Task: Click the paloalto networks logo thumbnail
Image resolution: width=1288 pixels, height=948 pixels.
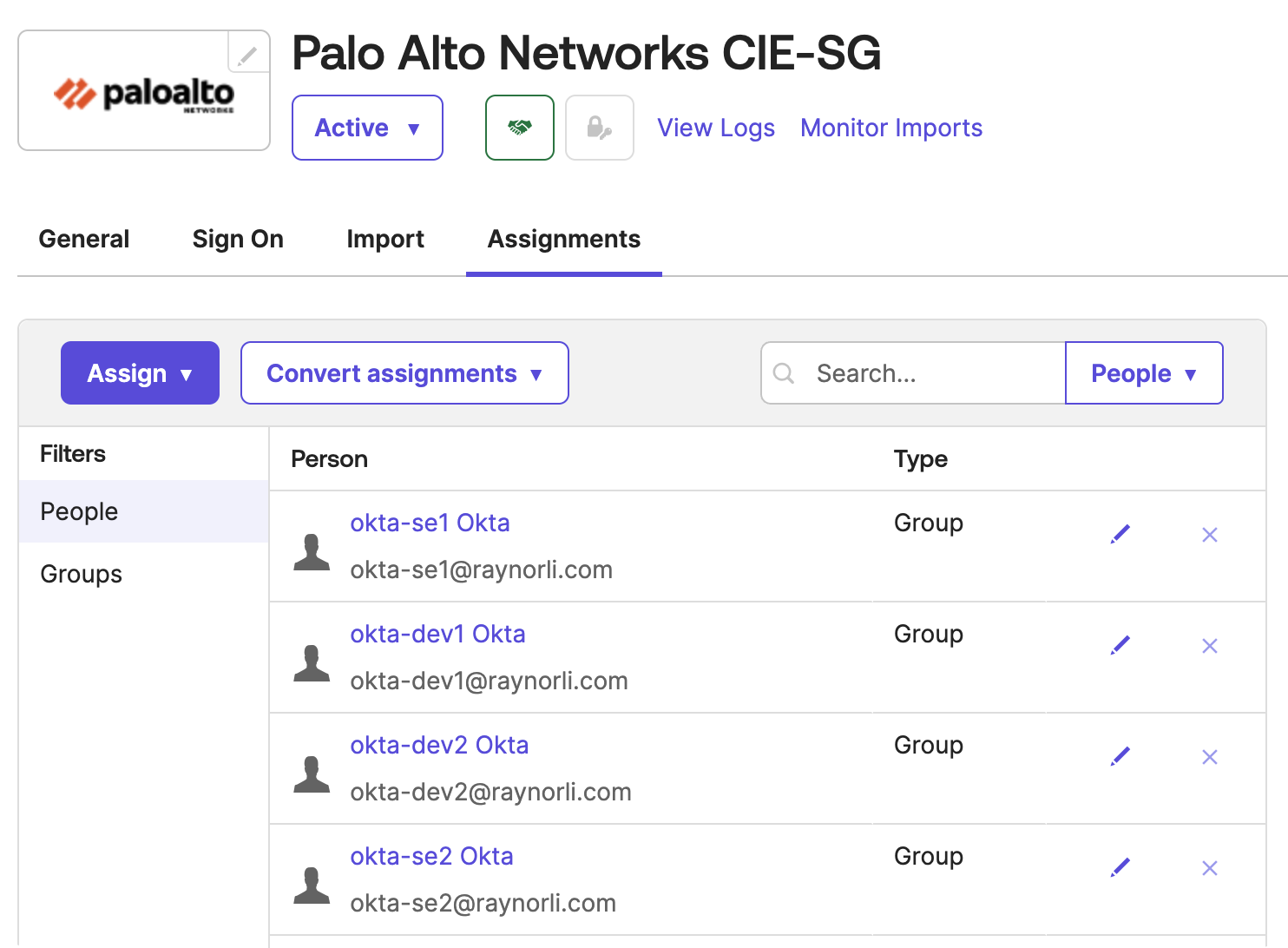Action: pyautogui.click(x=144, y=95)
